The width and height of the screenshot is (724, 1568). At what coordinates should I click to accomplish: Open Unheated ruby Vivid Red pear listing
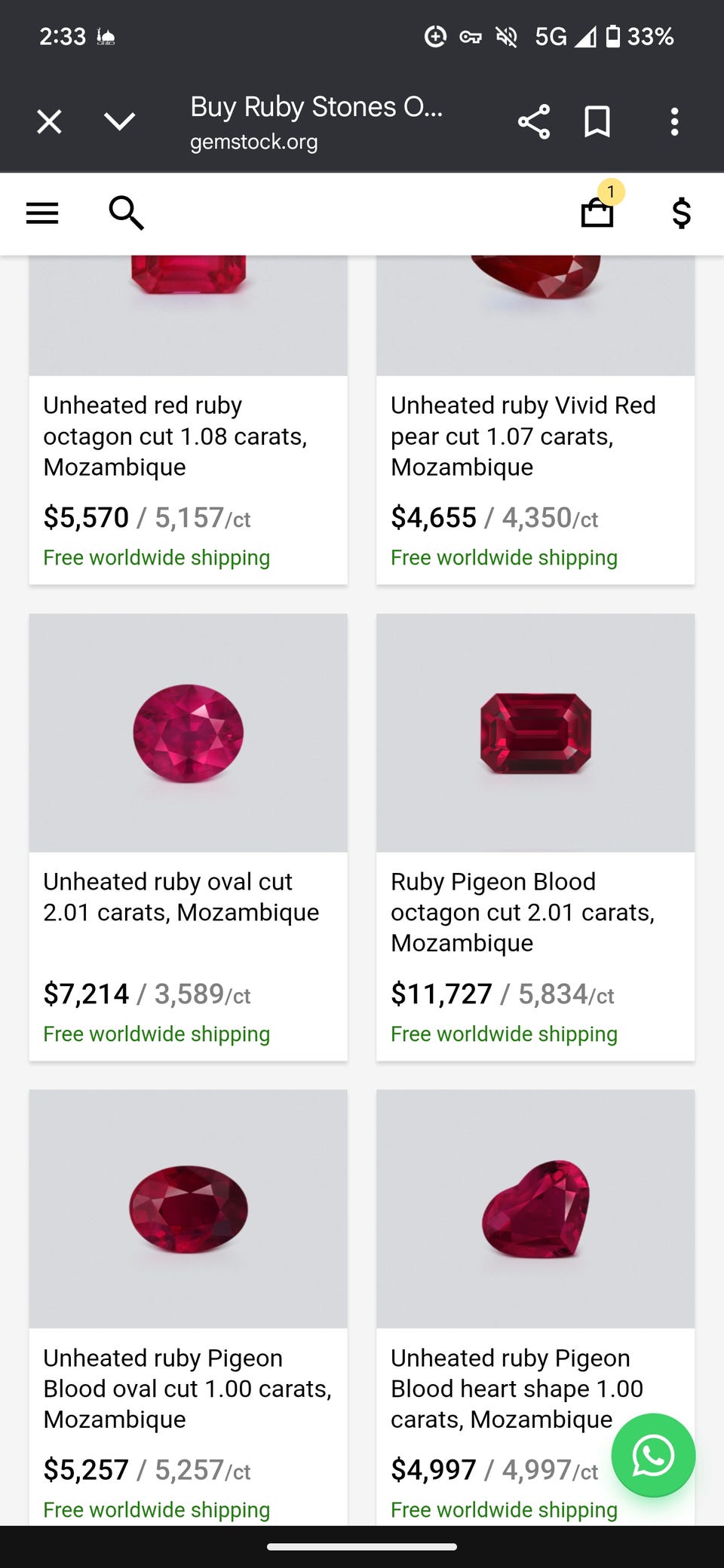[x=522, y=436]
